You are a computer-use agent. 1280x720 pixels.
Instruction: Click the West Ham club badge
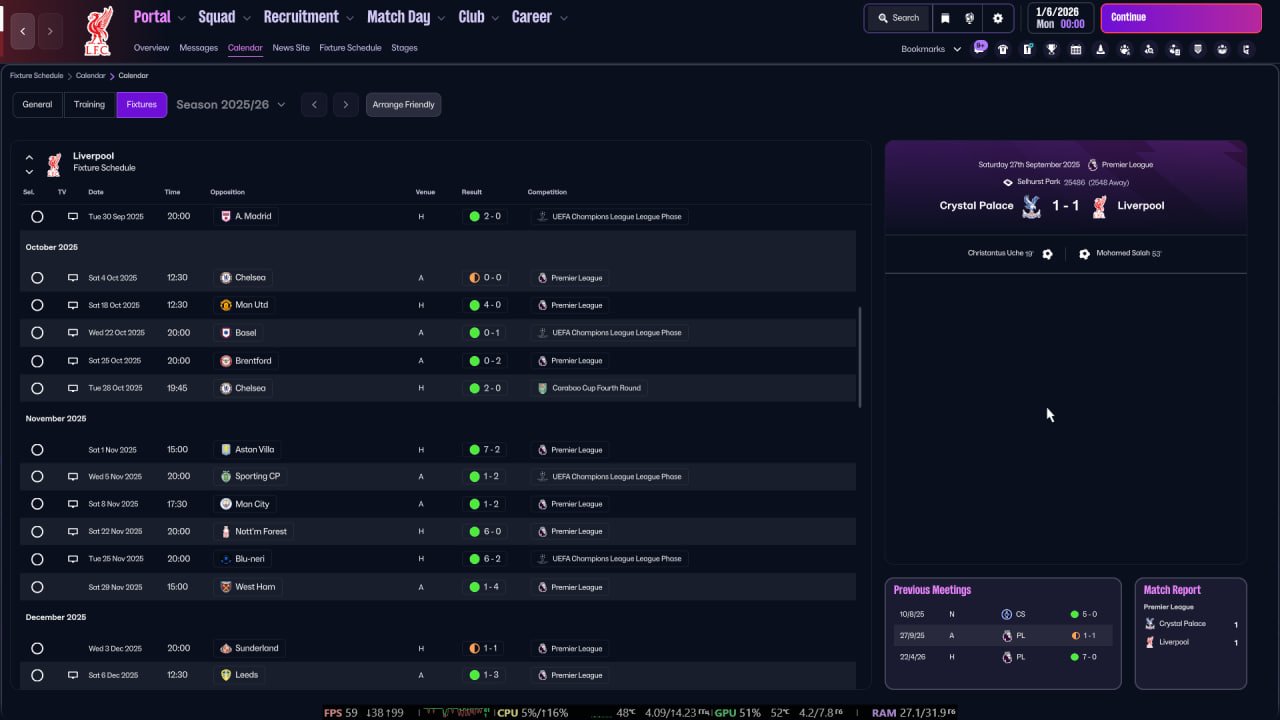pos(226,587)
